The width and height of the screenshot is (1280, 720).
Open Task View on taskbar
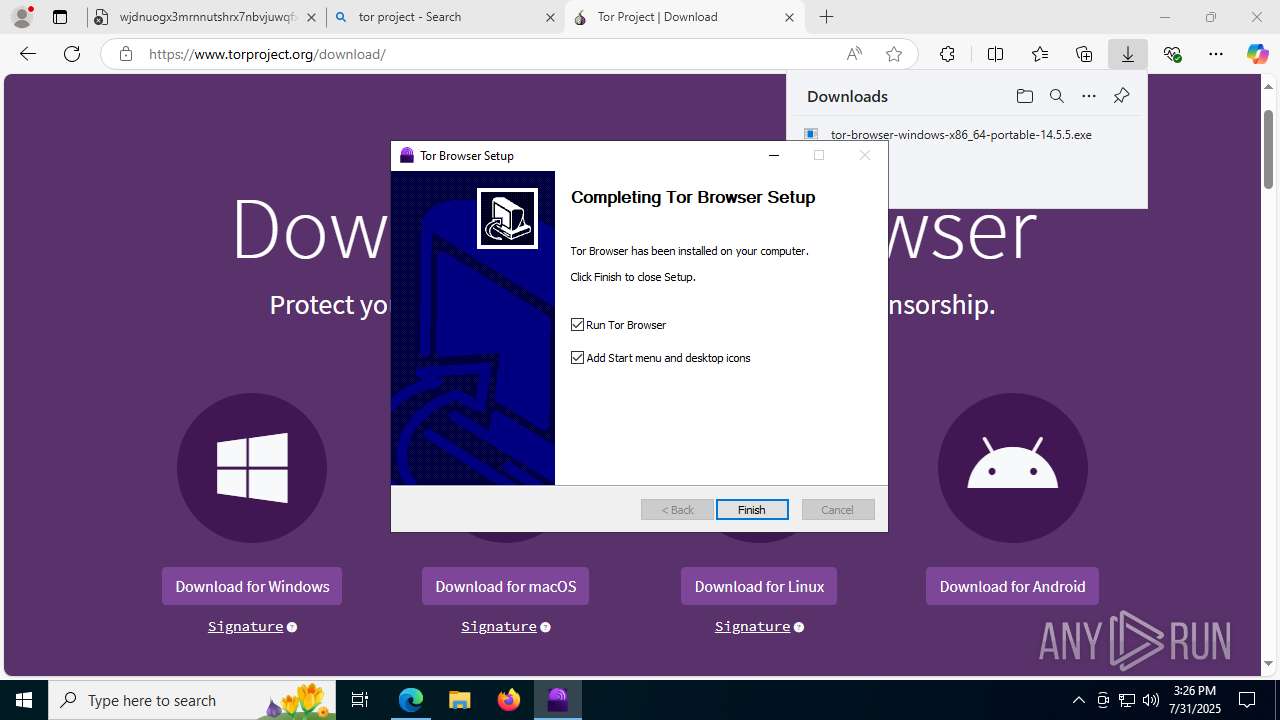[x=360, y=700]
